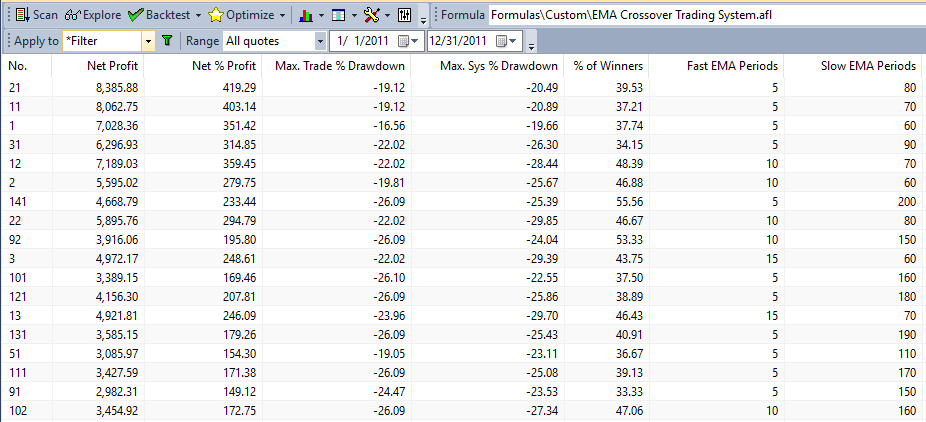Expand the Optimize dropdown arrow
Screen dimensions: 926x422
pyautogui.click(x=283, y=15)
